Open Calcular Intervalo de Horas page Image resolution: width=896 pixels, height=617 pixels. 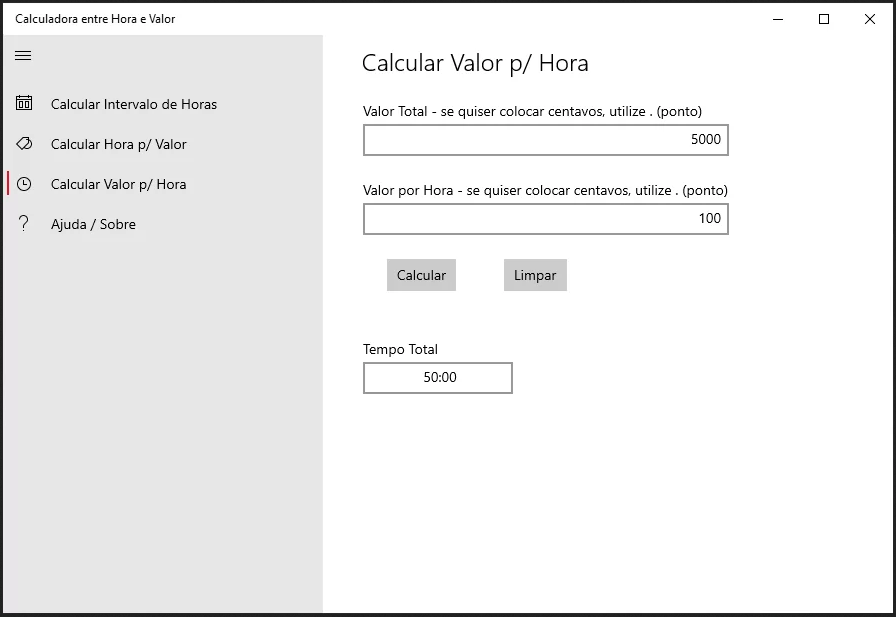click(133, 104)
